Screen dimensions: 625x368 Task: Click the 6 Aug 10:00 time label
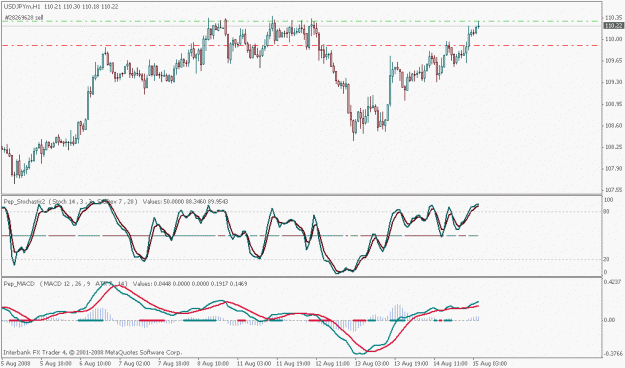(94, 364)
